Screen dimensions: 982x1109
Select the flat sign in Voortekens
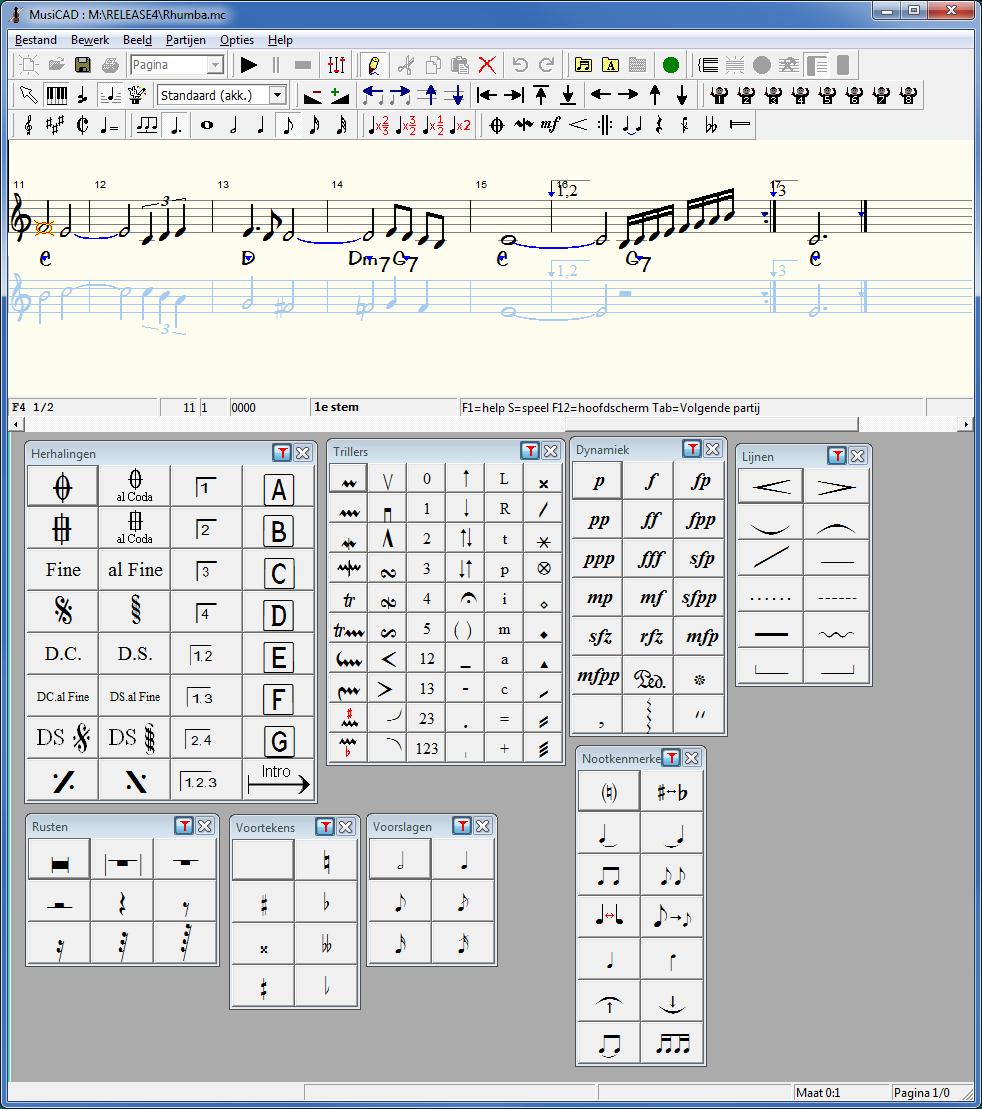click(326, 903)
